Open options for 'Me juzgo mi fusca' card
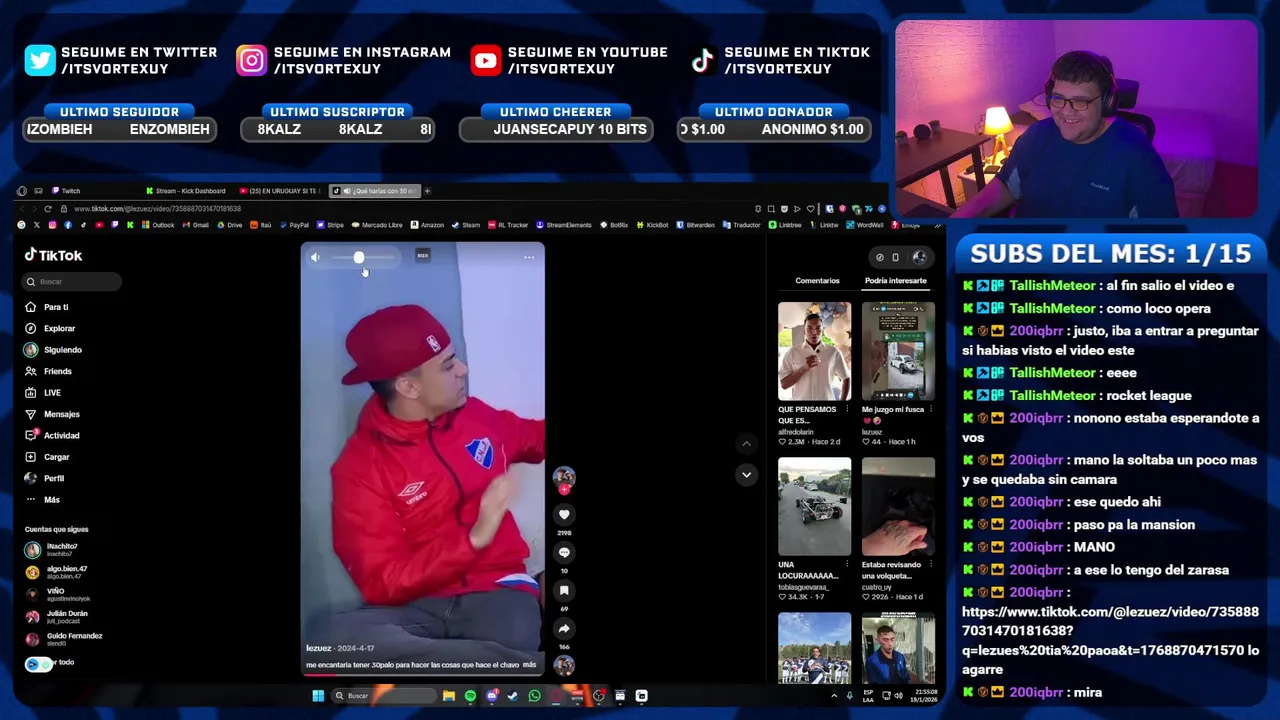This screenshot has height=720, width=1280. 931,410
